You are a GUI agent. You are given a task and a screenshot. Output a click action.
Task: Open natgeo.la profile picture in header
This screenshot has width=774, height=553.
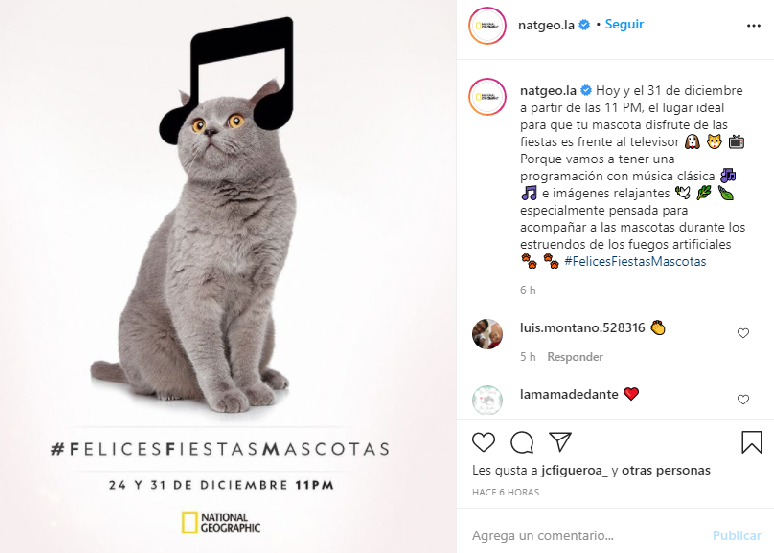487,26
